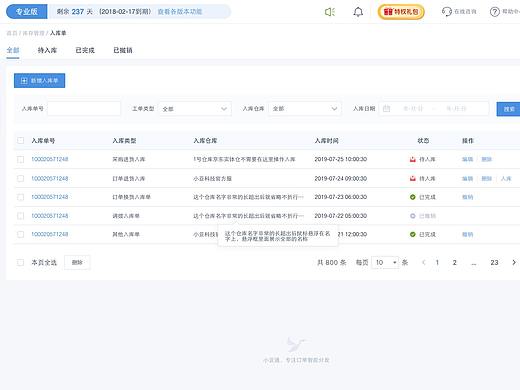Click 编辑 in the 2019-07-24 row
This screenshot has width=520, height=390.
click(x=467, y=179)
